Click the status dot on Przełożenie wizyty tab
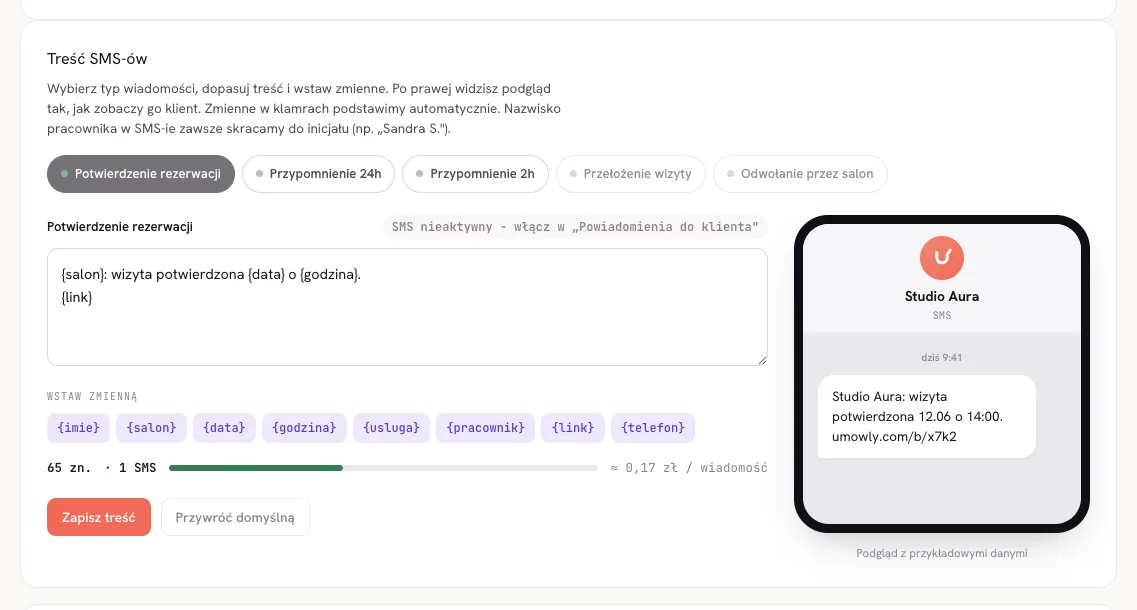This screenshot has height=610, width=1137. pos(574,174)
